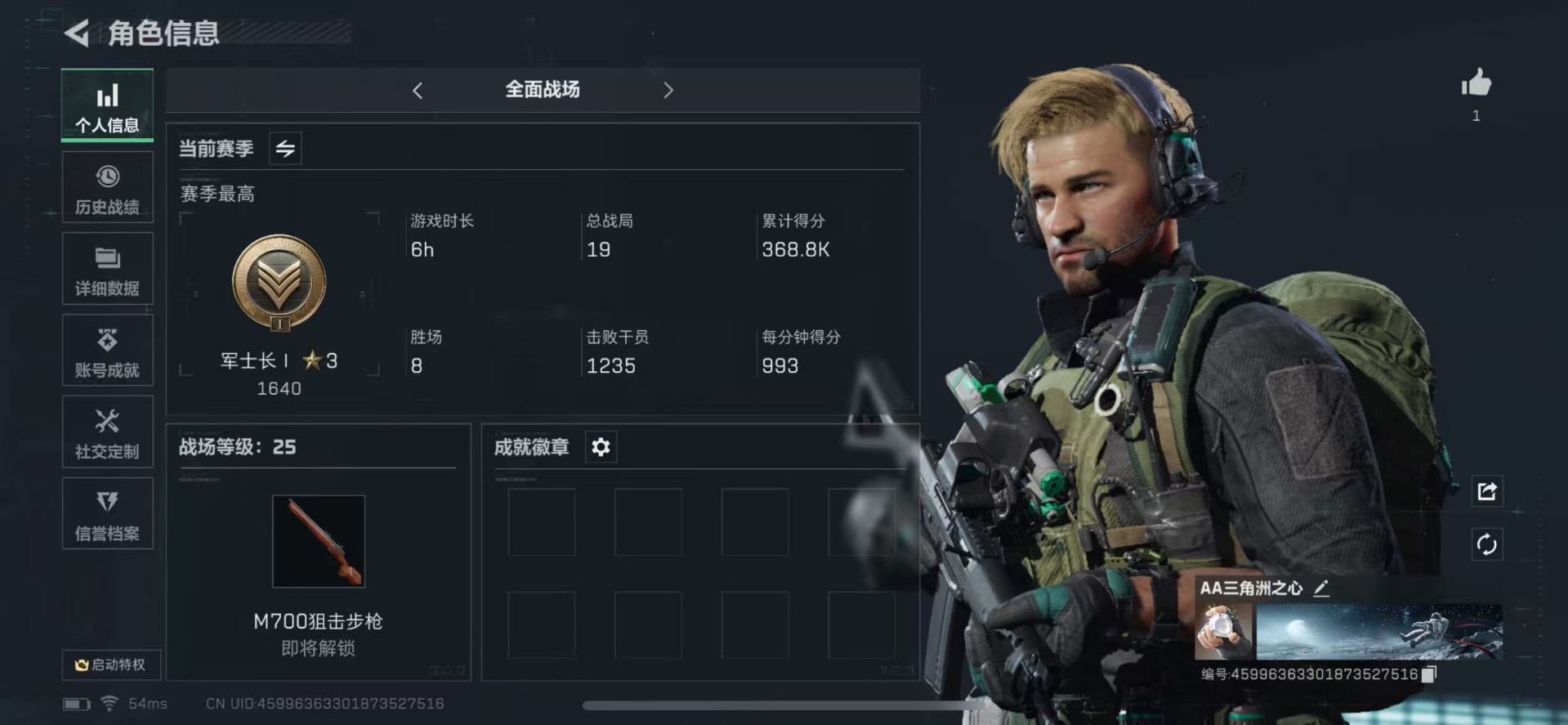Click the refresh icon beside the character
This screenshot has width=1568, height=725.
coord(1487,544)
